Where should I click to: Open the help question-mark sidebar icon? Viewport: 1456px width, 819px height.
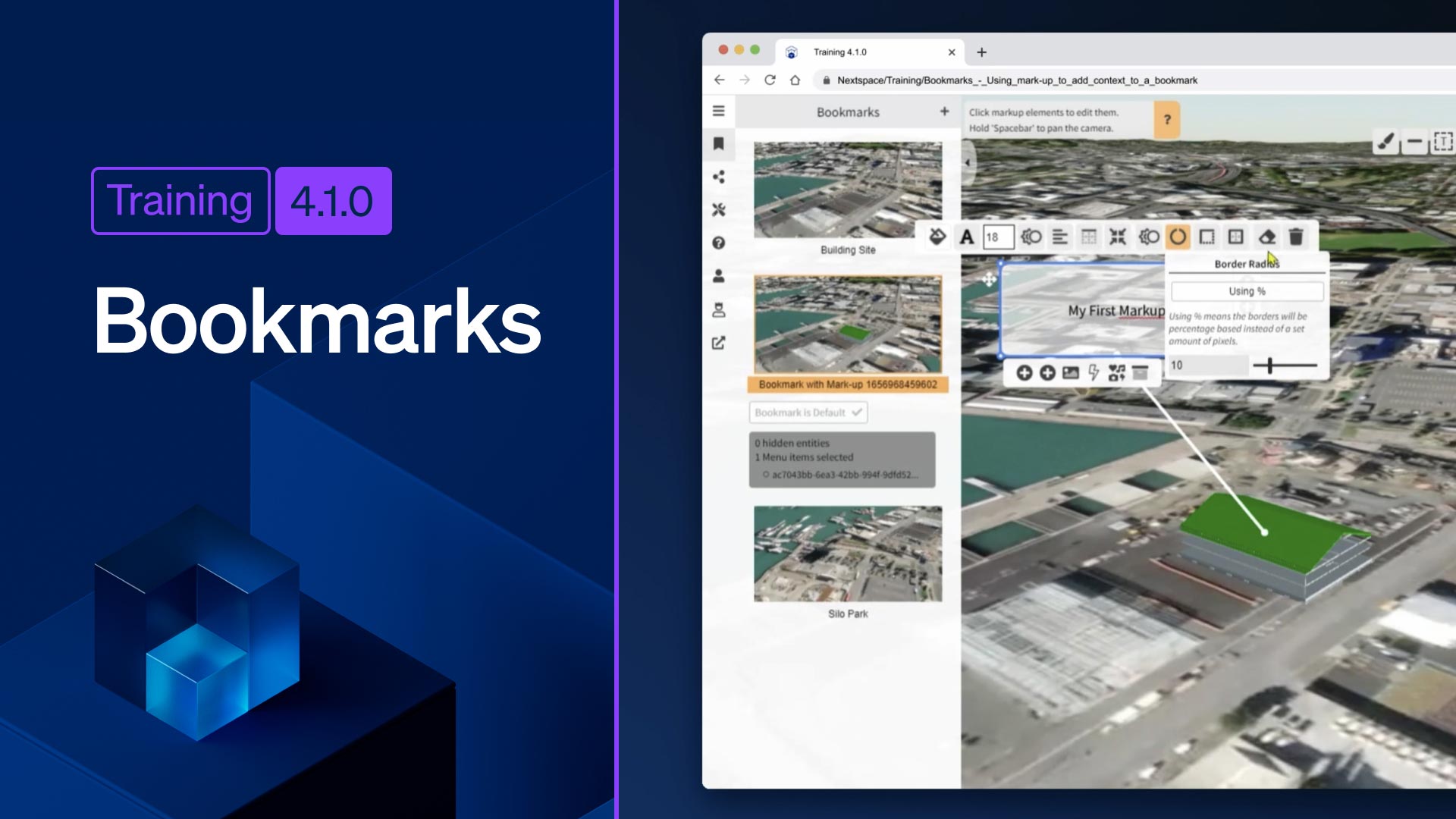click(x=719, y=243)
